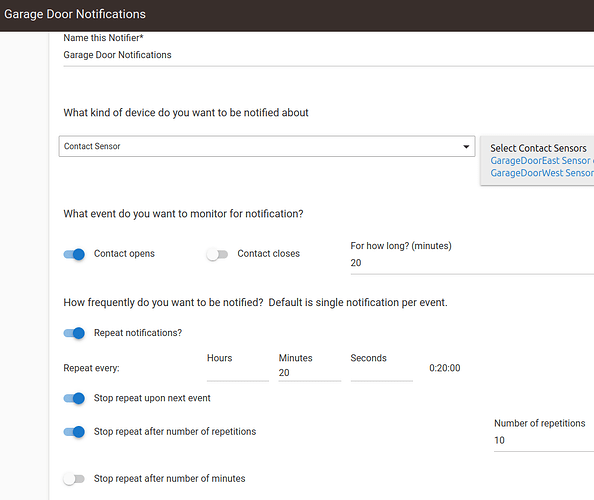Click the Minutes repeat field showing 20

[x=310, y=373]
